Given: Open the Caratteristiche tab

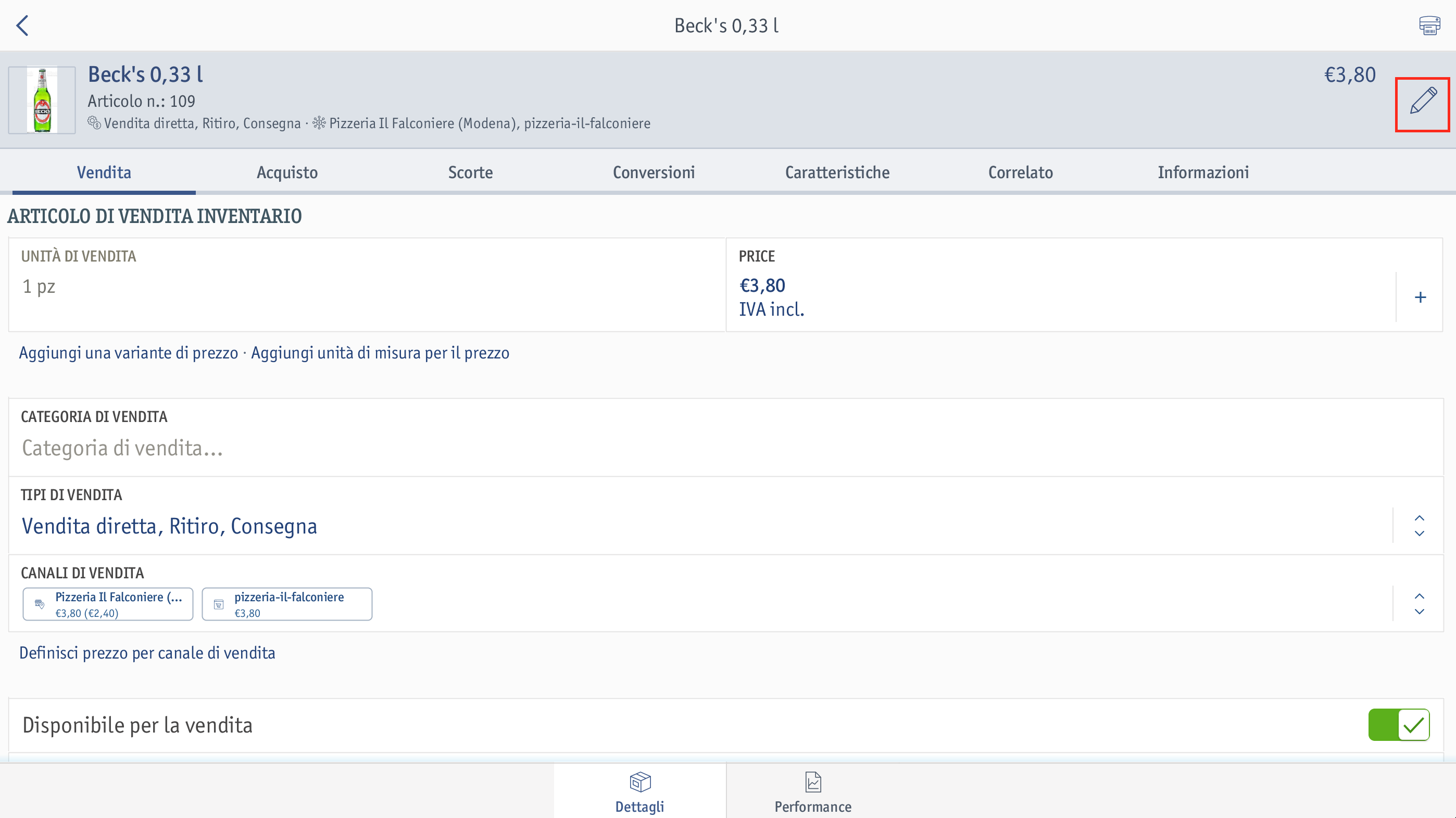Looking at the screenshot, I should (x=837, y=172).
